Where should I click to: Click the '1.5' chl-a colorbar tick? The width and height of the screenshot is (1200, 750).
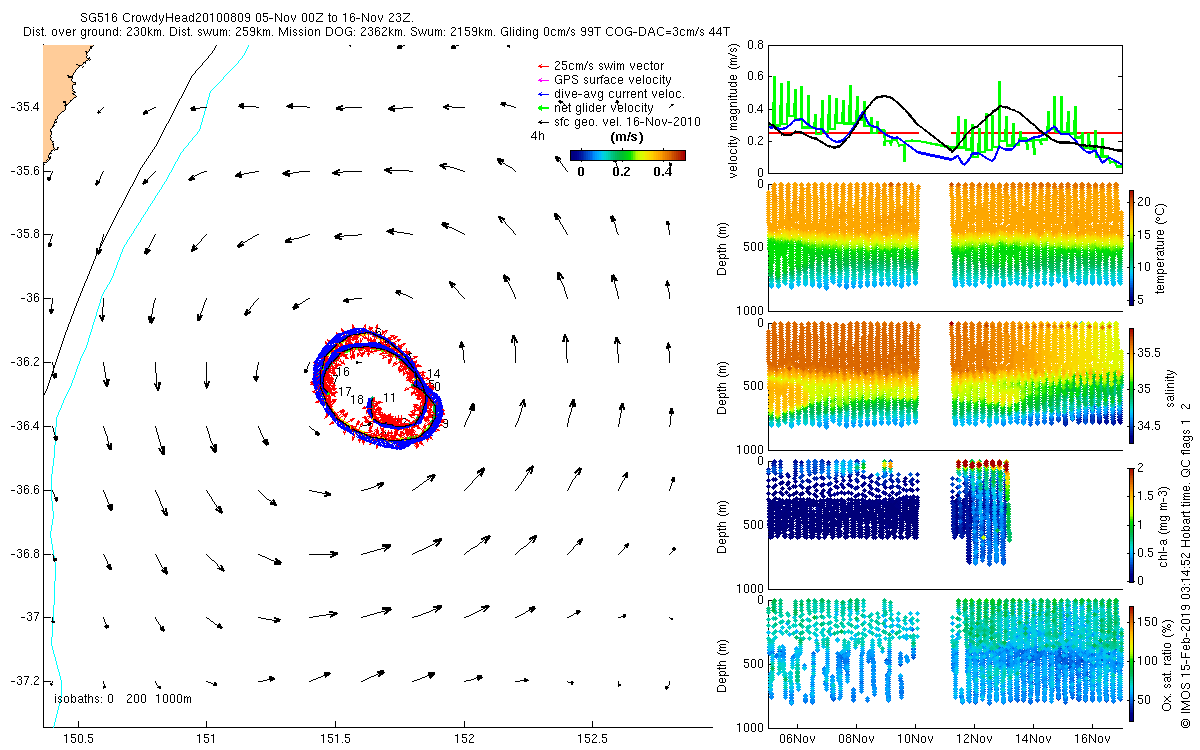1148,495
